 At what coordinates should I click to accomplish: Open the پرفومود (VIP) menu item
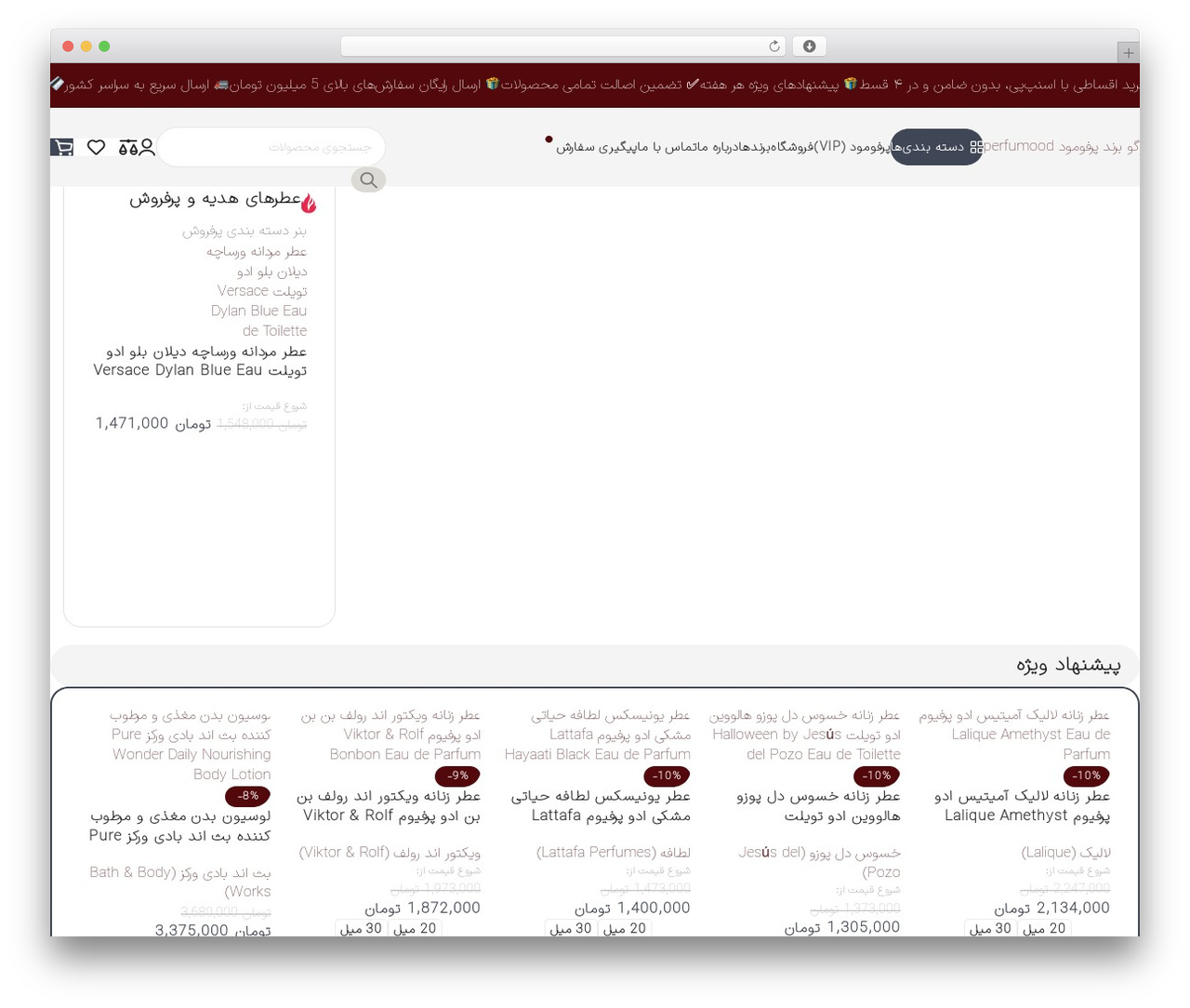point(852,147)
